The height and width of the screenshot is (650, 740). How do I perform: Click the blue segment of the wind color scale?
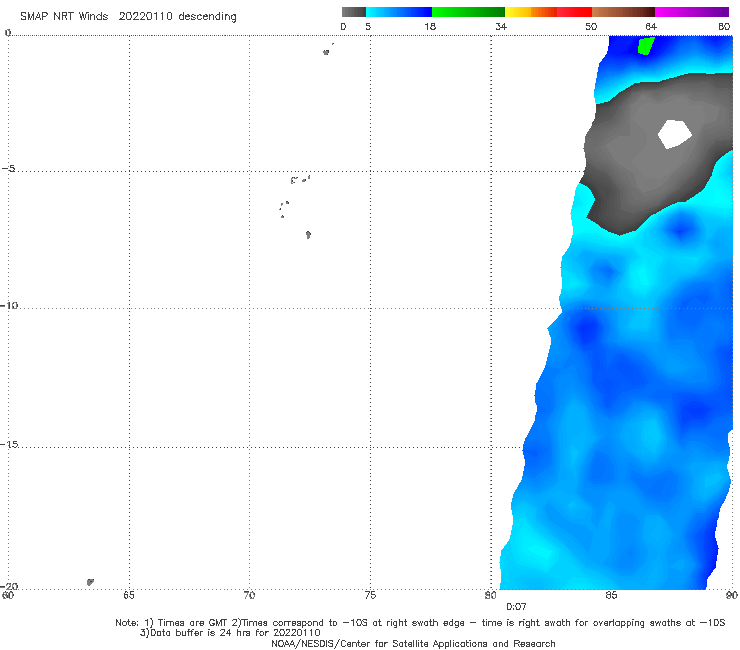399,12
